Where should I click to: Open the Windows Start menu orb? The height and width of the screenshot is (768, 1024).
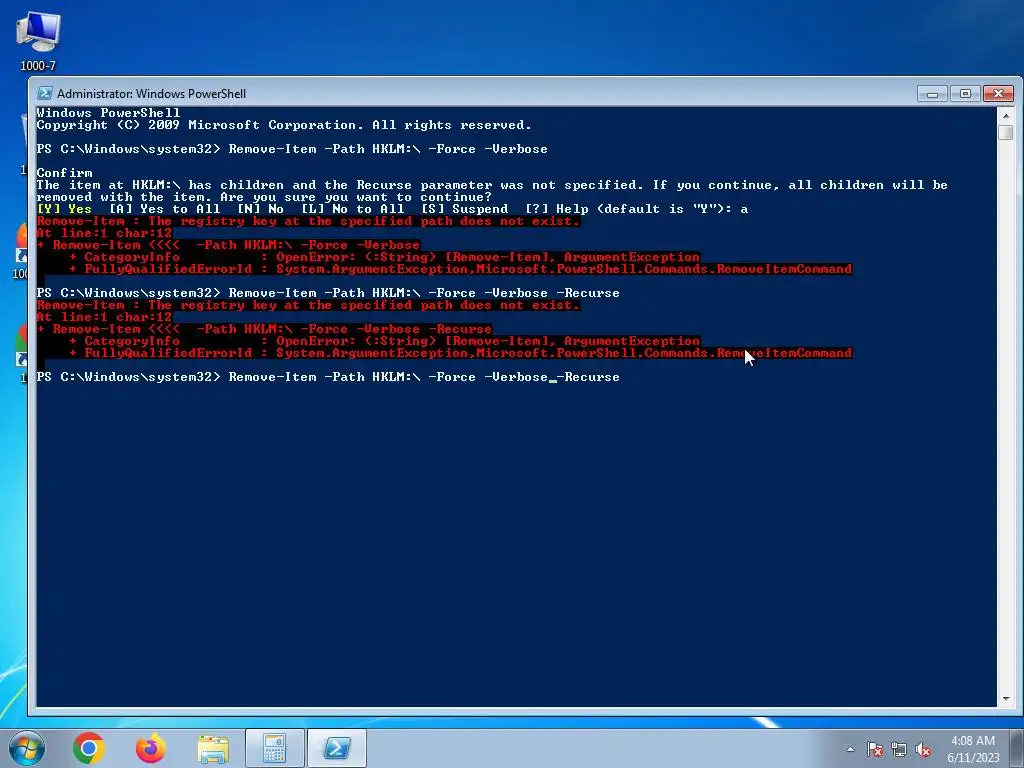click(27, 748)
